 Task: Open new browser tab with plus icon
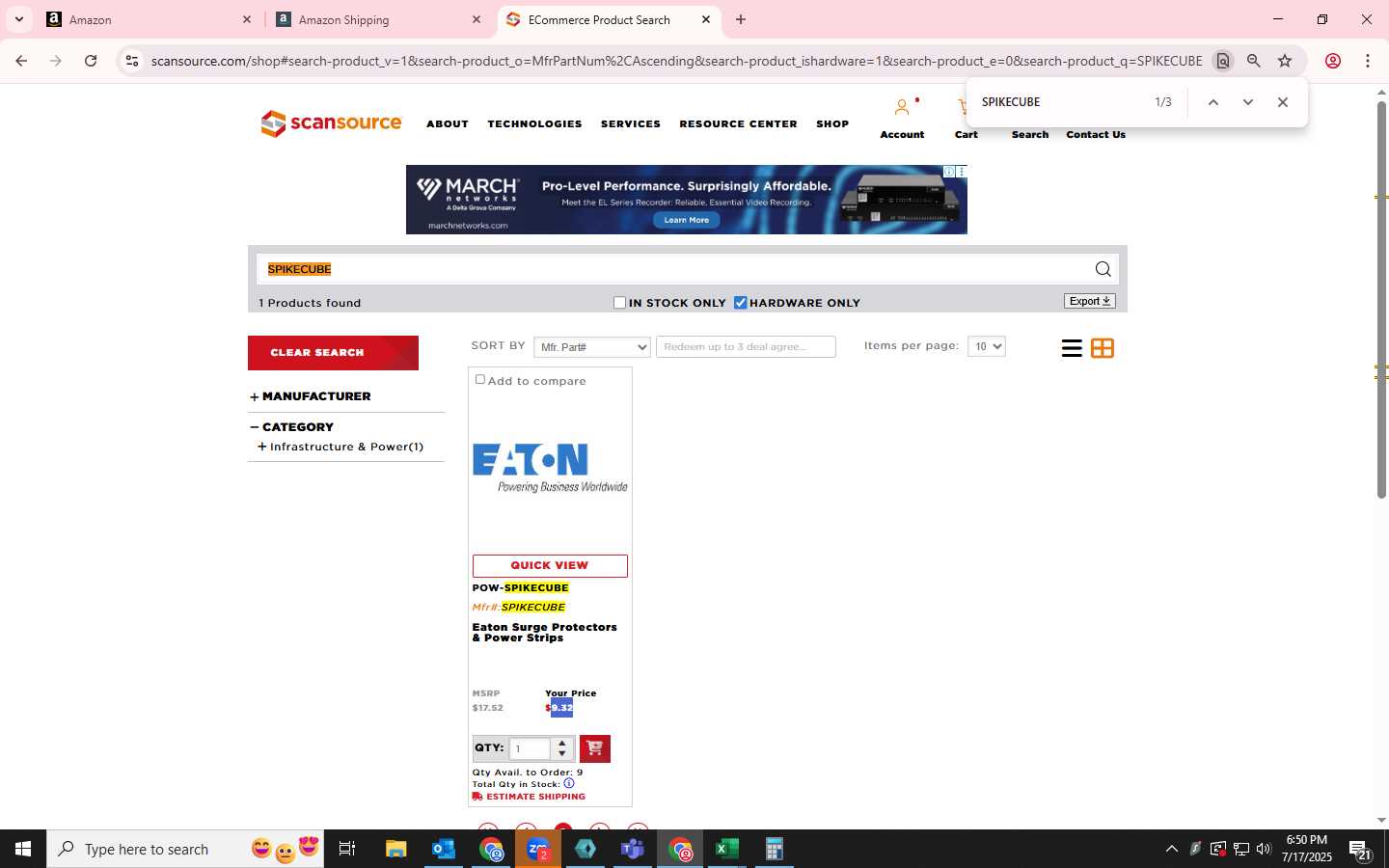[741, 19]
